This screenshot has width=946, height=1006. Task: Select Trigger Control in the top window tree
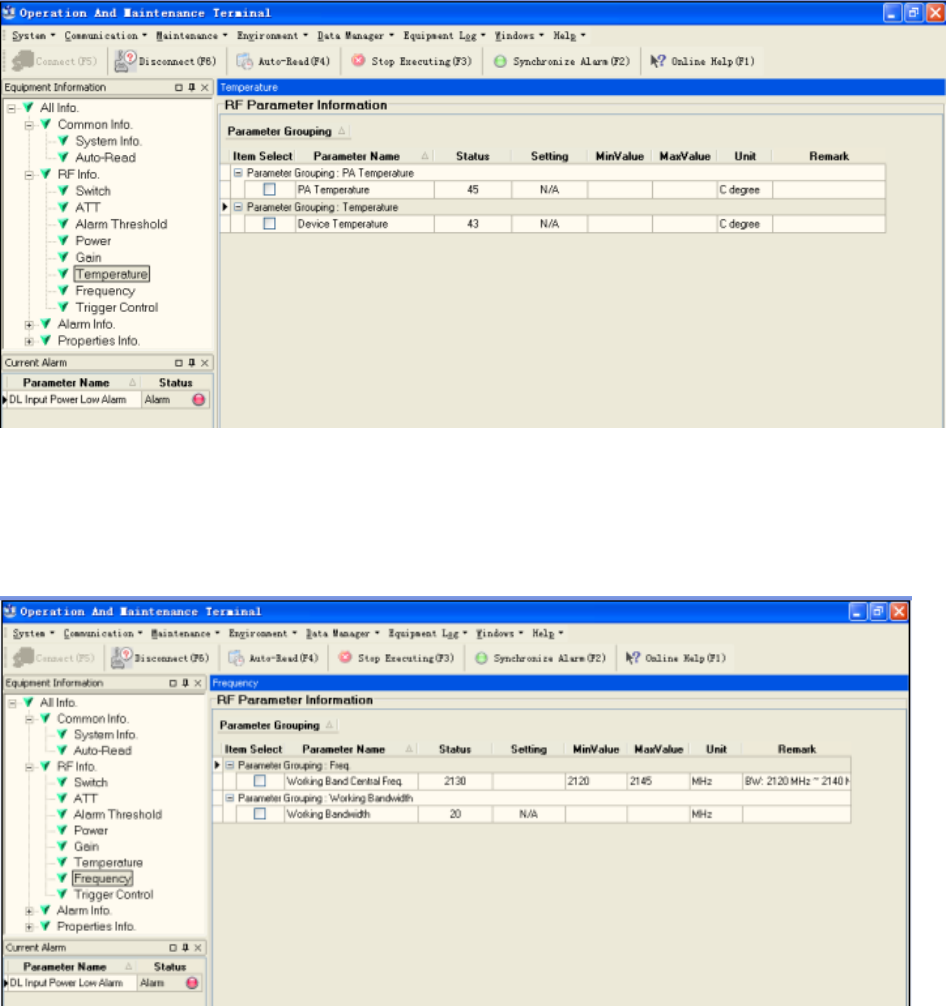116,307
